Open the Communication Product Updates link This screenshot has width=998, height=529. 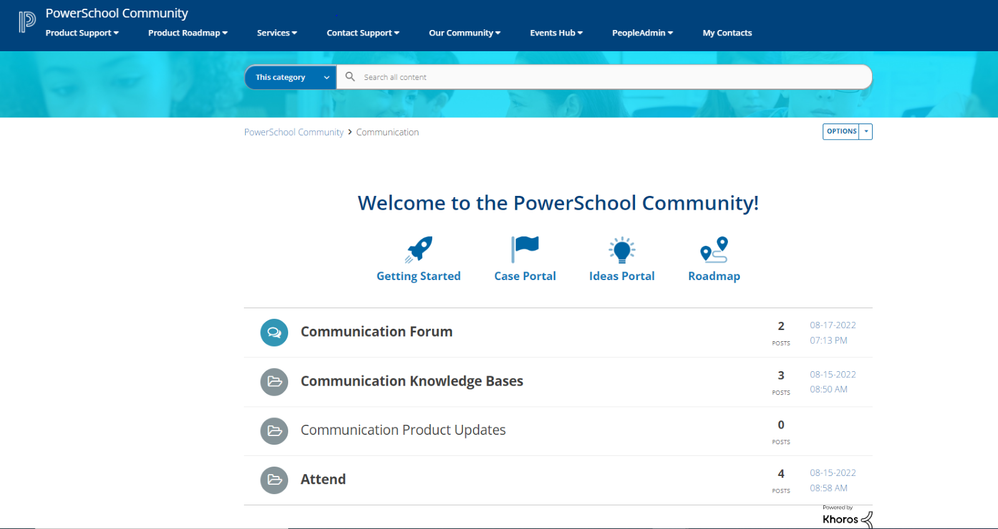coord(403,430)
